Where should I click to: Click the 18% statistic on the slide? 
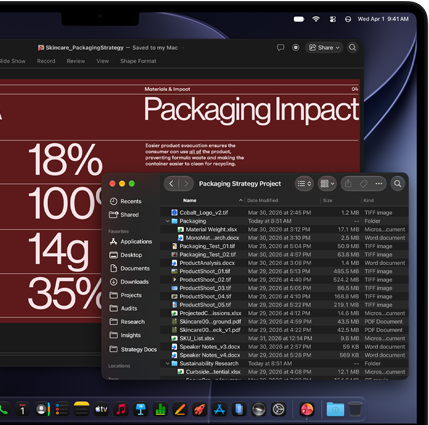[65, 159]
